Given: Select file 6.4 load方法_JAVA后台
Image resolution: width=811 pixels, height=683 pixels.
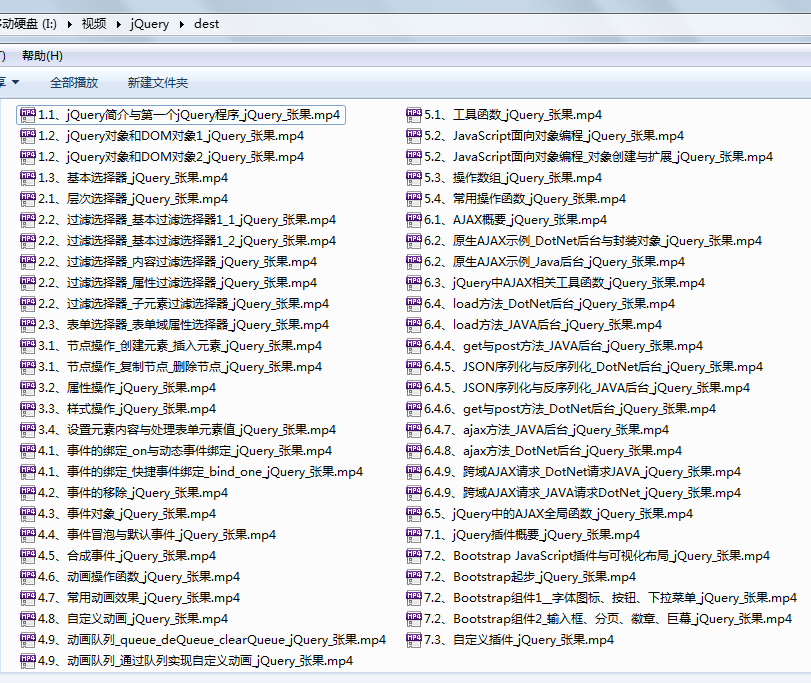Looking at the screenshot, I should coord(534,325).
